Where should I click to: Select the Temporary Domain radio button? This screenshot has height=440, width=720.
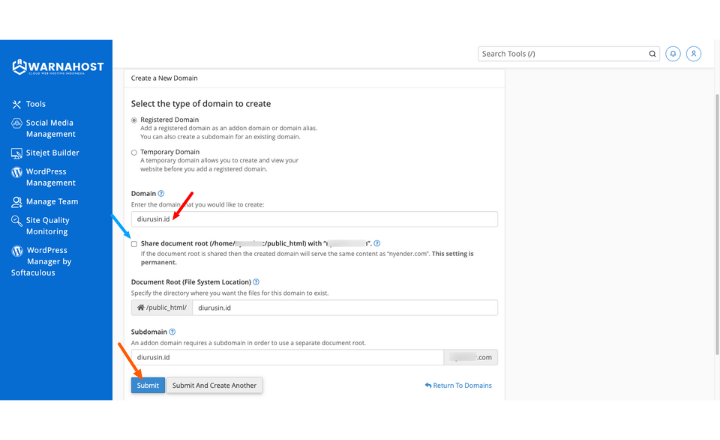point(134,153)
